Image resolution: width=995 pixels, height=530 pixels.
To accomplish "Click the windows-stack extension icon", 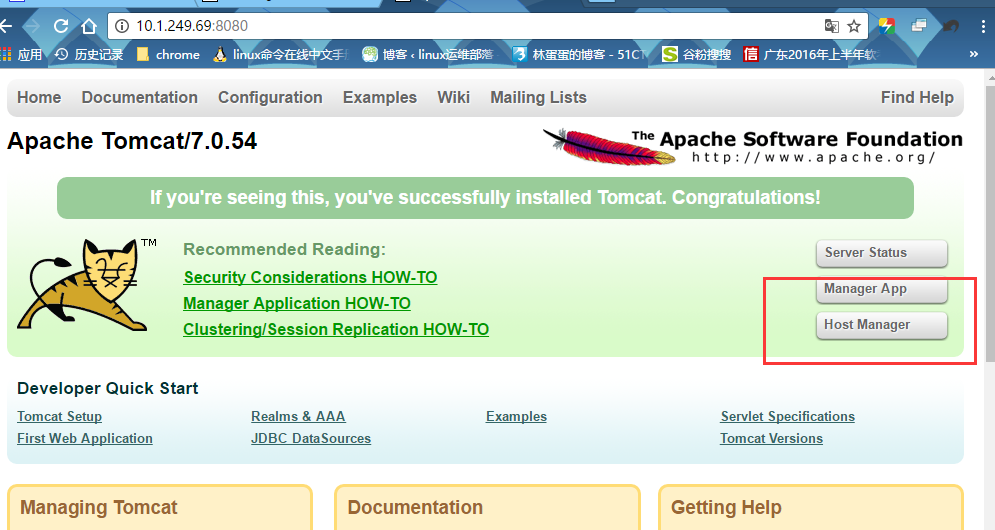I will point(918,26).
